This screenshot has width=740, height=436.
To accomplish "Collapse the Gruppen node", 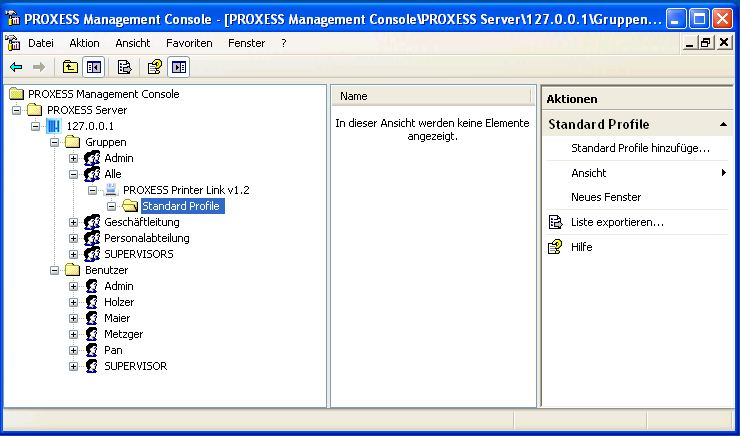I will (54, 143).
